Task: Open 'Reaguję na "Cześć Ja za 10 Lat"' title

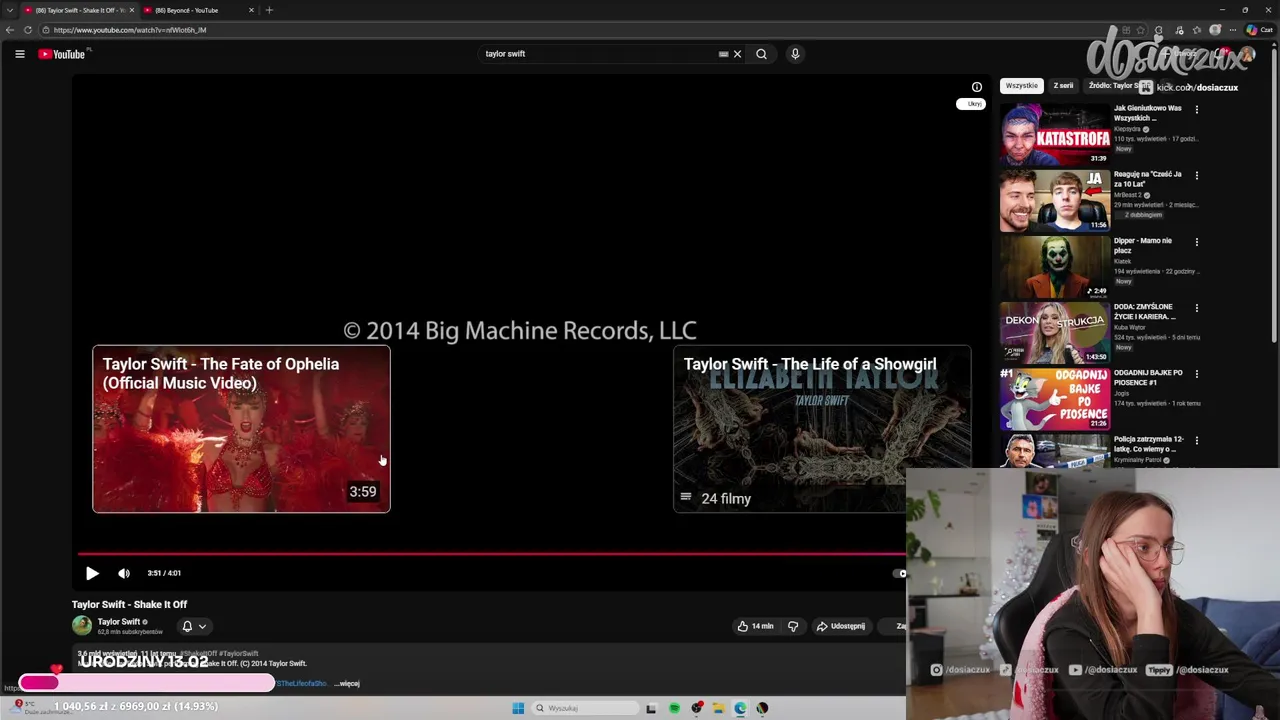Action: pyautogui.click(x=1148, y=179)
